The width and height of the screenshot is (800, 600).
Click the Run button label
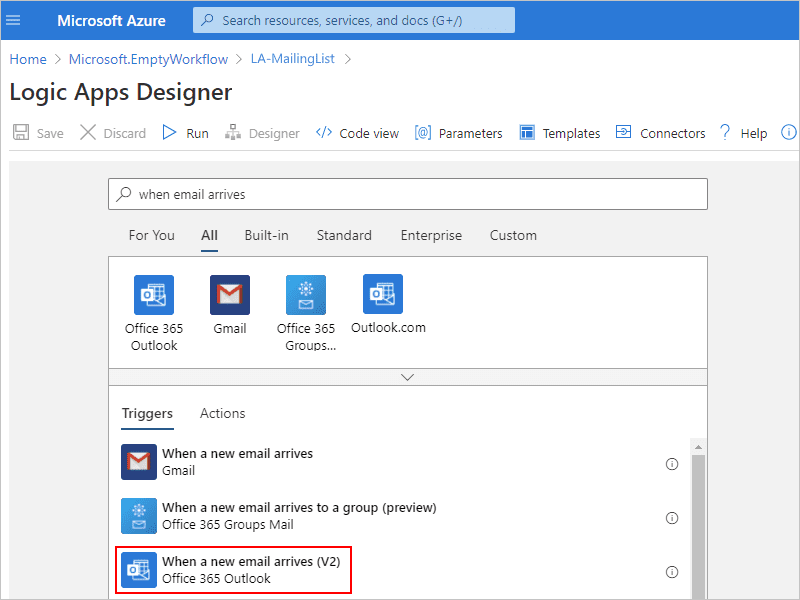tap(197, 133)
